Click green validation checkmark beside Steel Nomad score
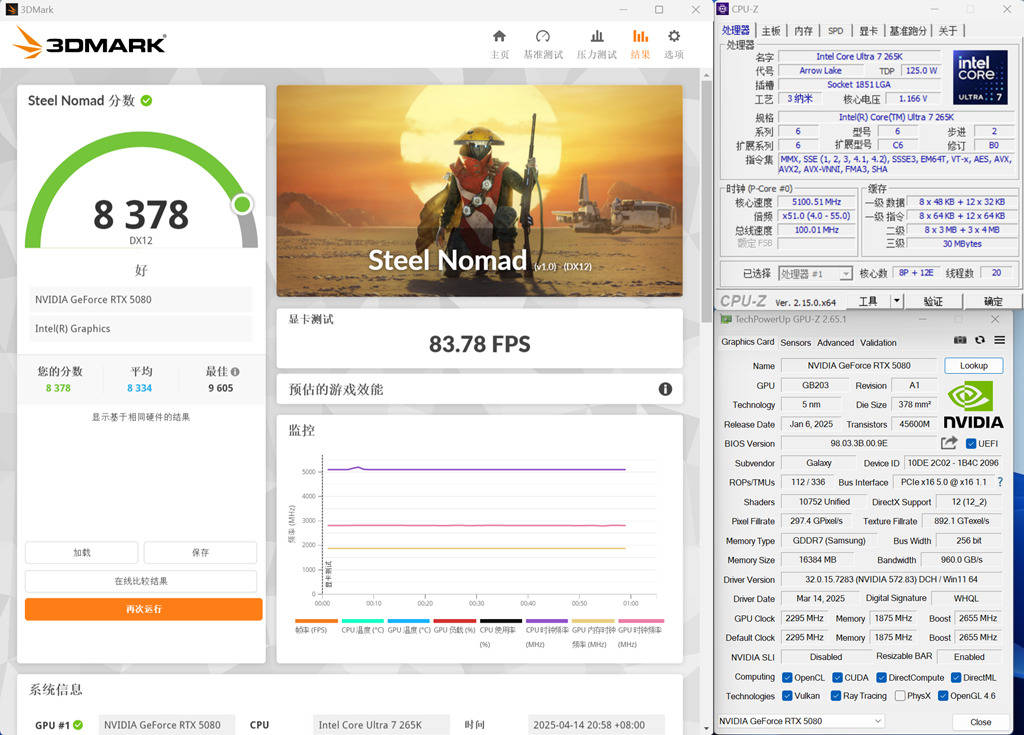The image size is (1024, 735). pyautogui.click(x=146, y=101)
